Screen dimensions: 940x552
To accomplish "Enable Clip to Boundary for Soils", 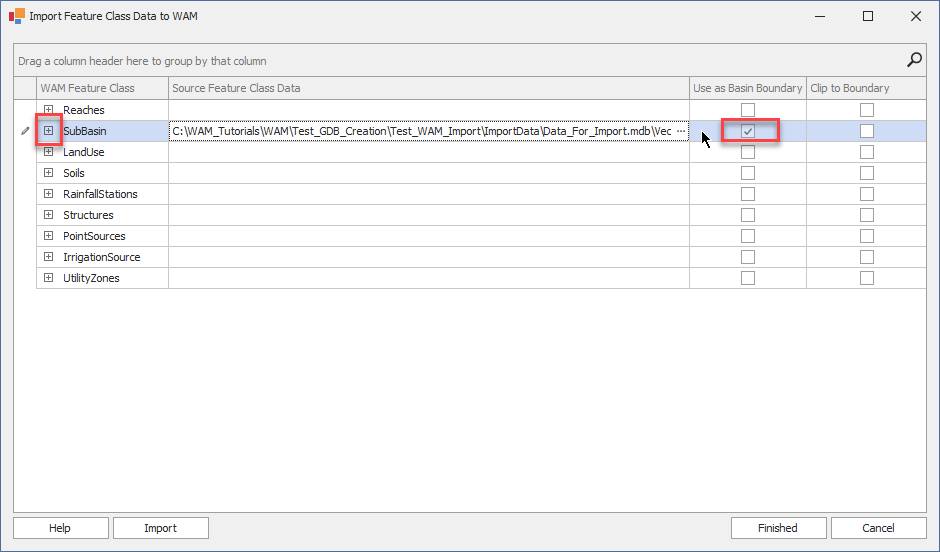I will pyautogui.click(x=867, y=173).
